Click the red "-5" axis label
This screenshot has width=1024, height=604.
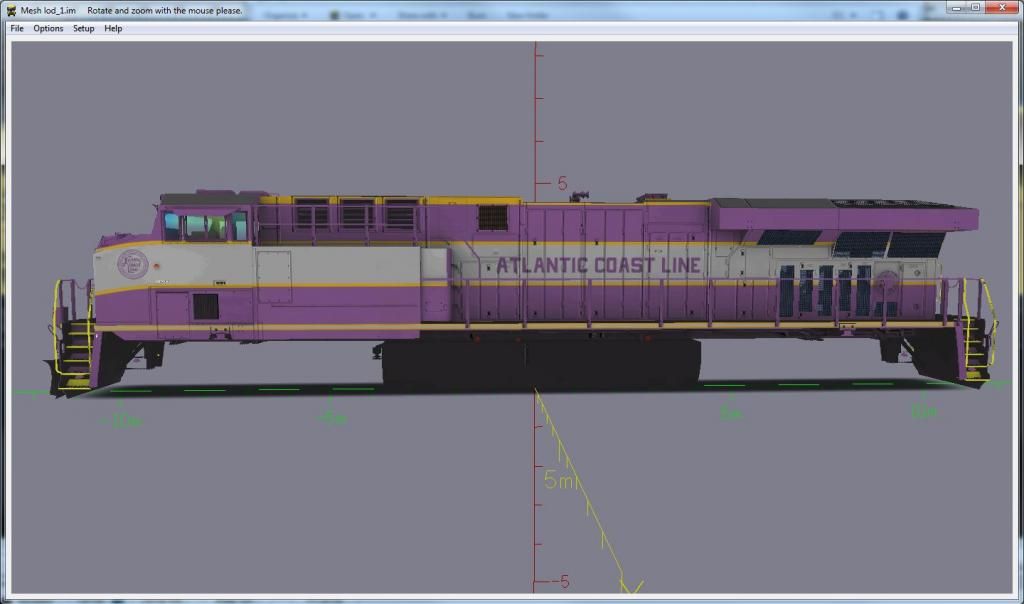point(560,580)
